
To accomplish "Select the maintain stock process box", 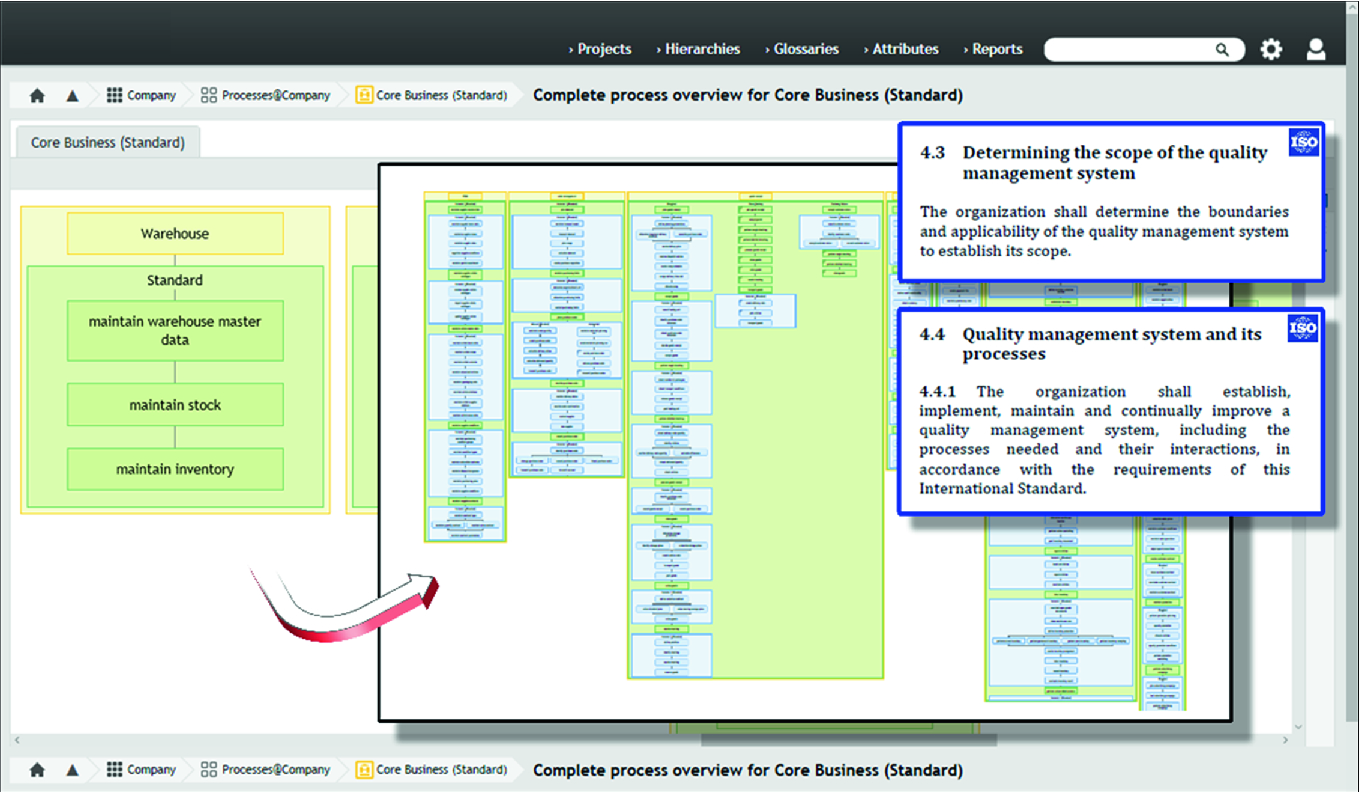I will point(175,404).
